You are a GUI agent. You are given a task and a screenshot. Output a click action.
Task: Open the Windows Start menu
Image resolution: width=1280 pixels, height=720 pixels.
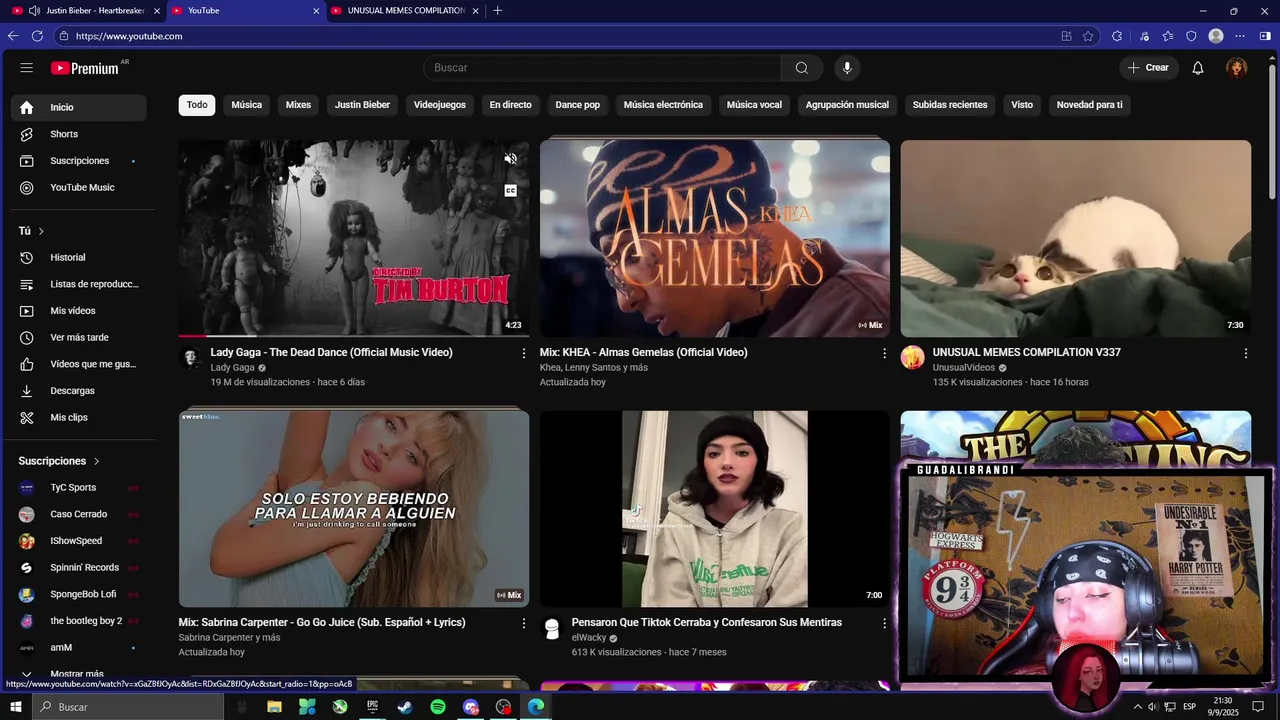15,707
